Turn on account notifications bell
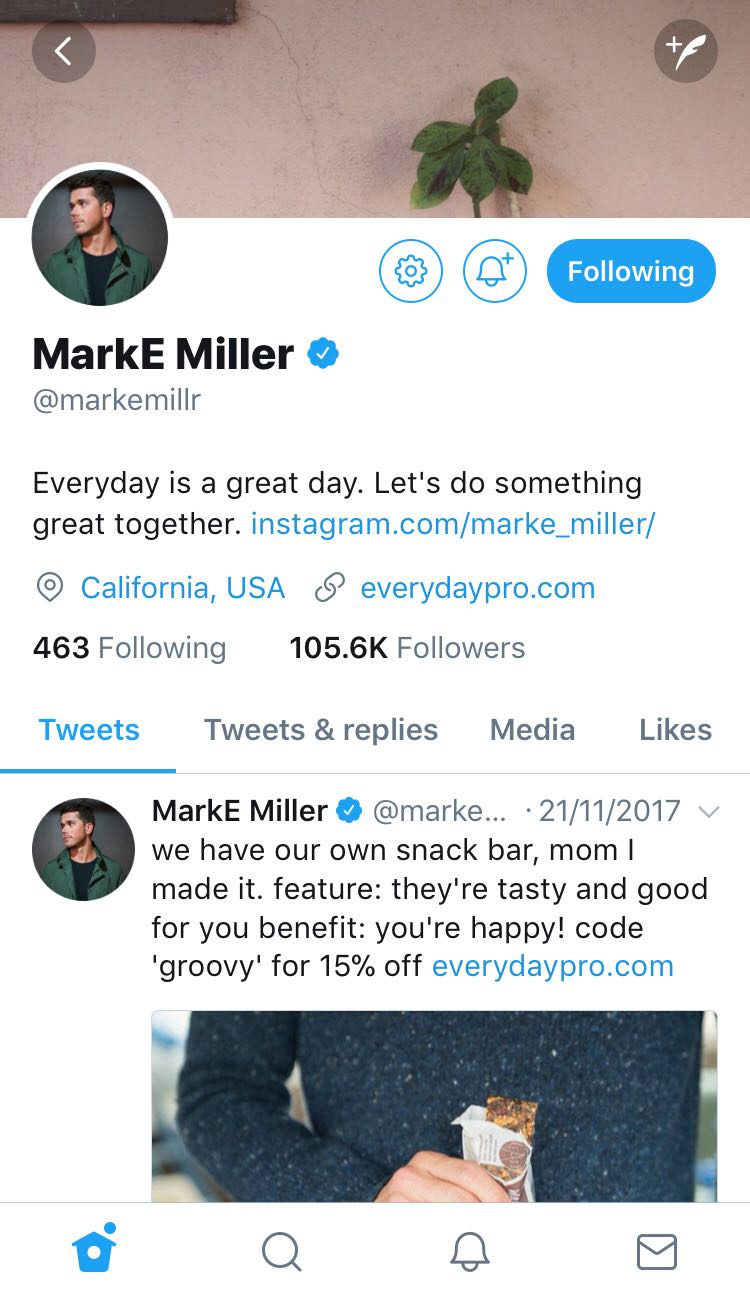 tap(495, 271)
